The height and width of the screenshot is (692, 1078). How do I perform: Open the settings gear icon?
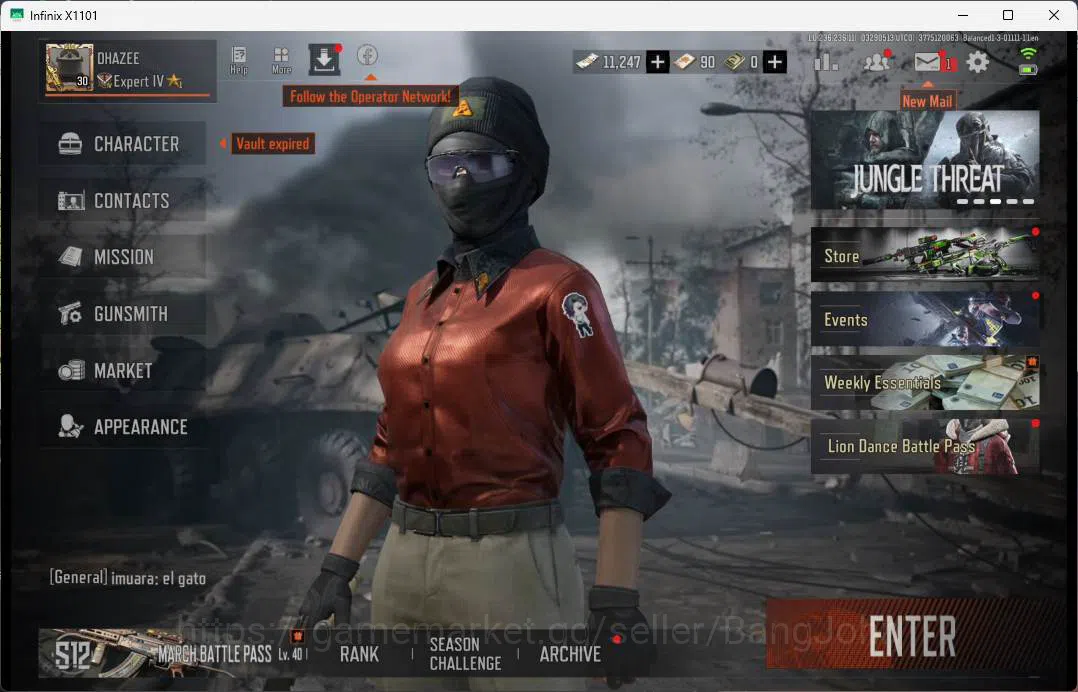click(x=977, y=62)
